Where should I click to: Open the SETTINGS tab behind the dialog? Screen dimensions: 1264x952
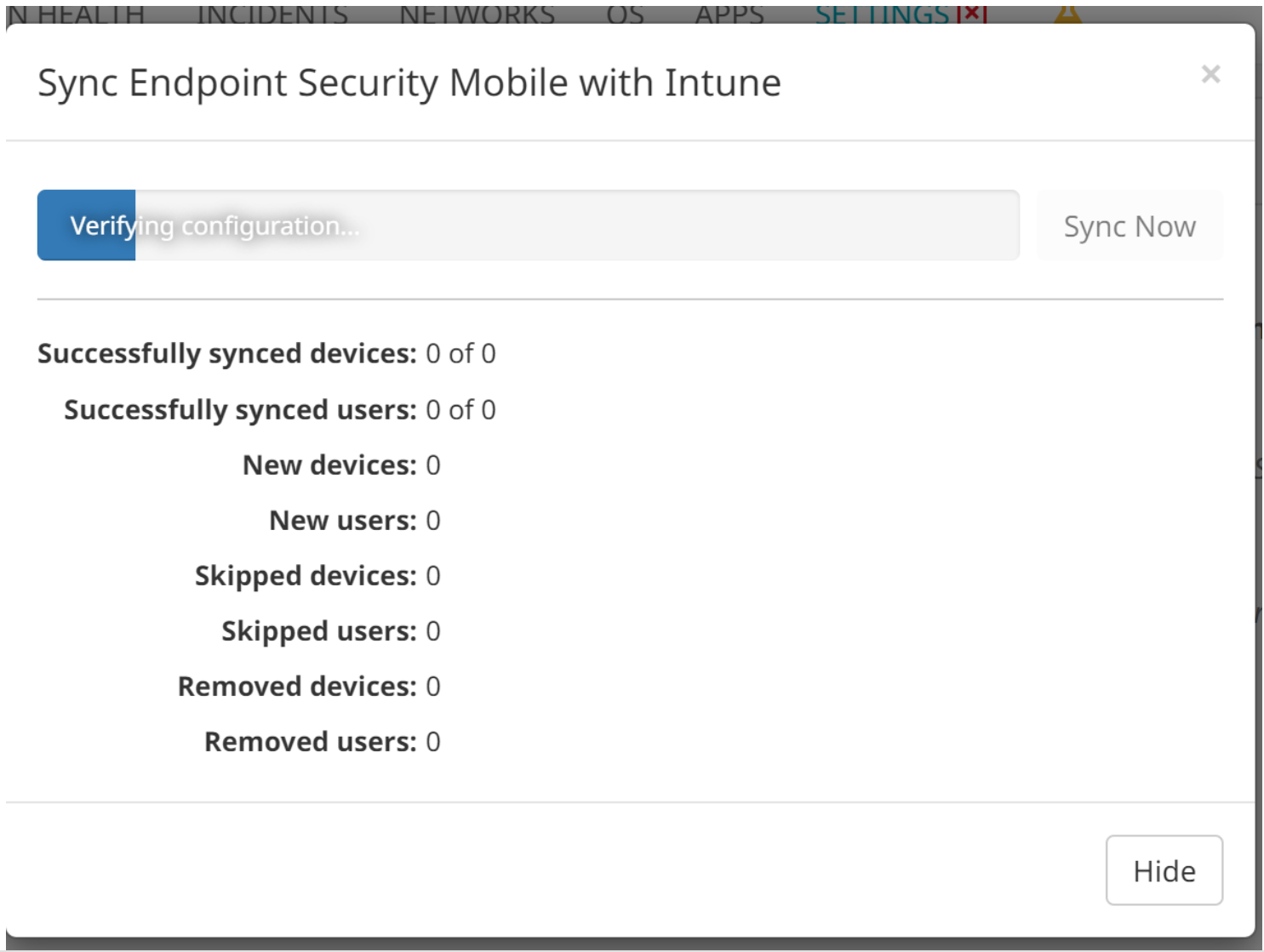[x=881, y=14]
